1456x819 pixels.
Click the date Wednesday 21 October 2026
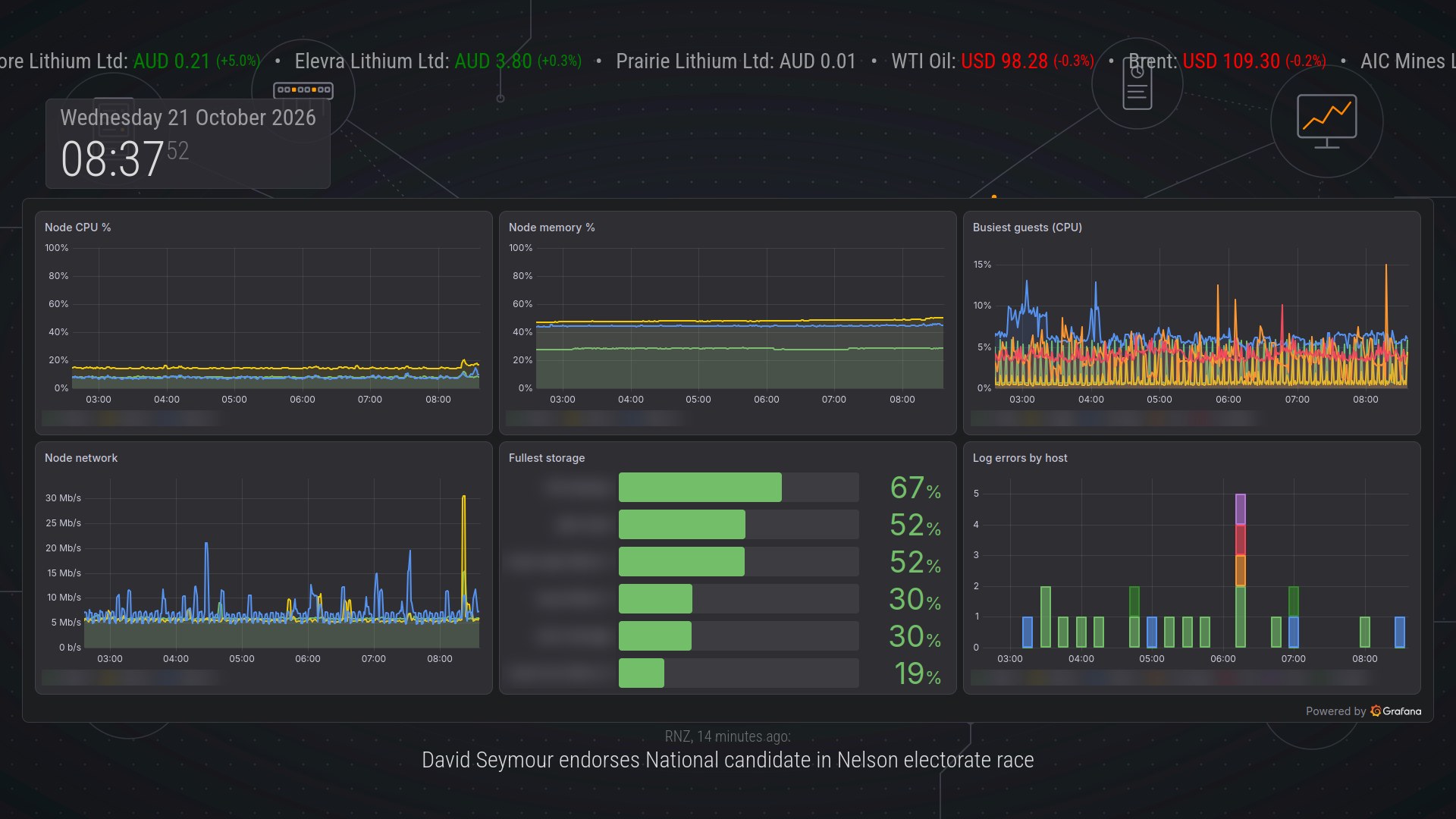coord(188,118)
